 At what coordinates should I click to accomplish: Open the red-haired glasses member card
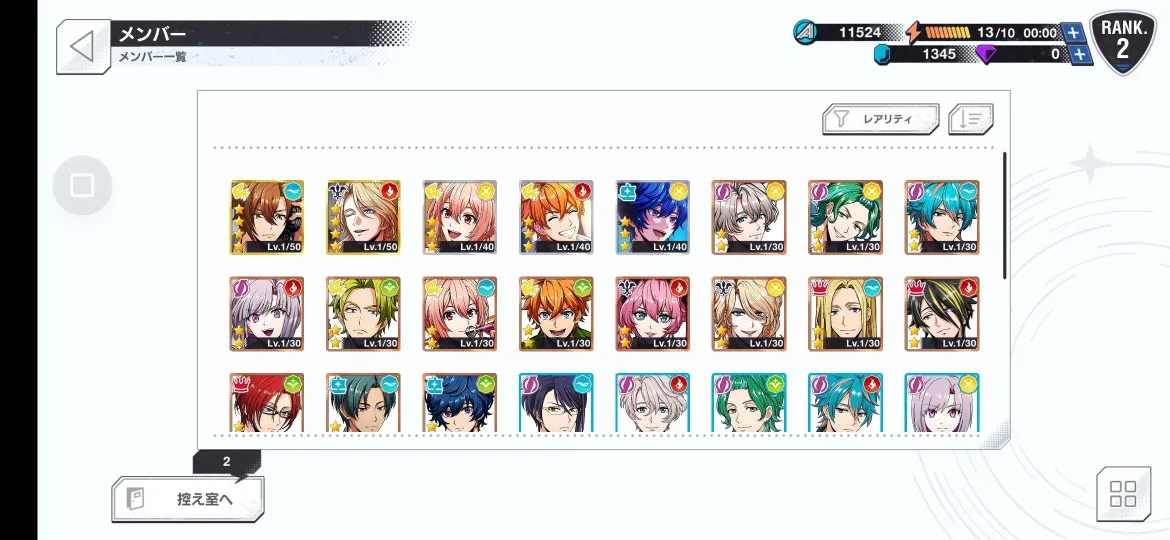tap(267, 404)
